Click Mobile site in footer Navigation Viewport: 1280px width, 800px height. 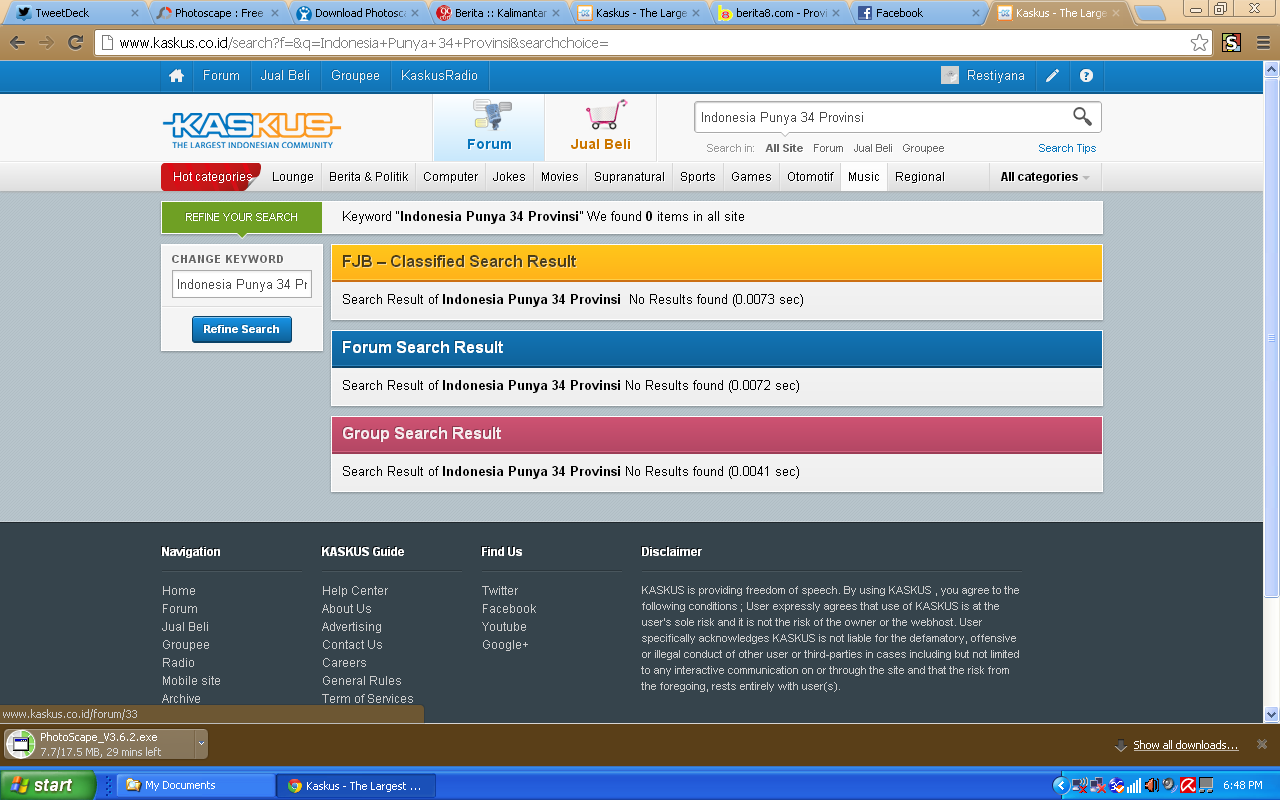coord(192,681)
